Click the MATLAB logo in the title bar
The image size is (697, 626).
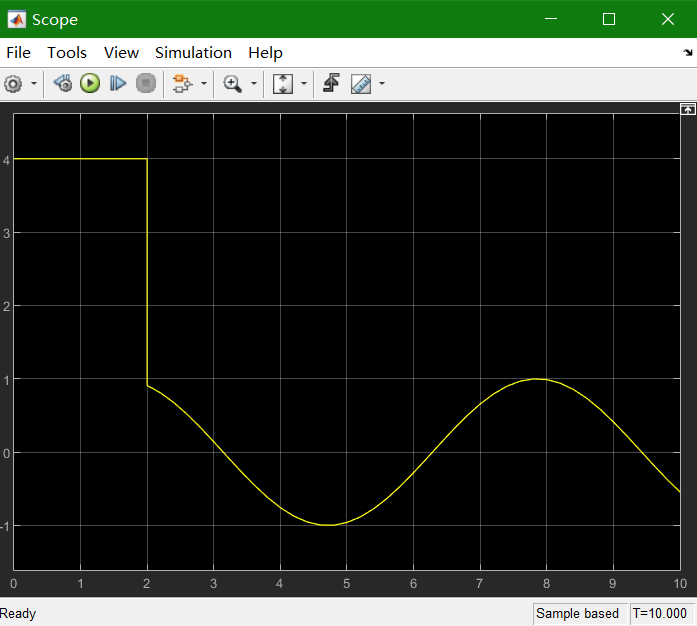[x=17, y=20]
